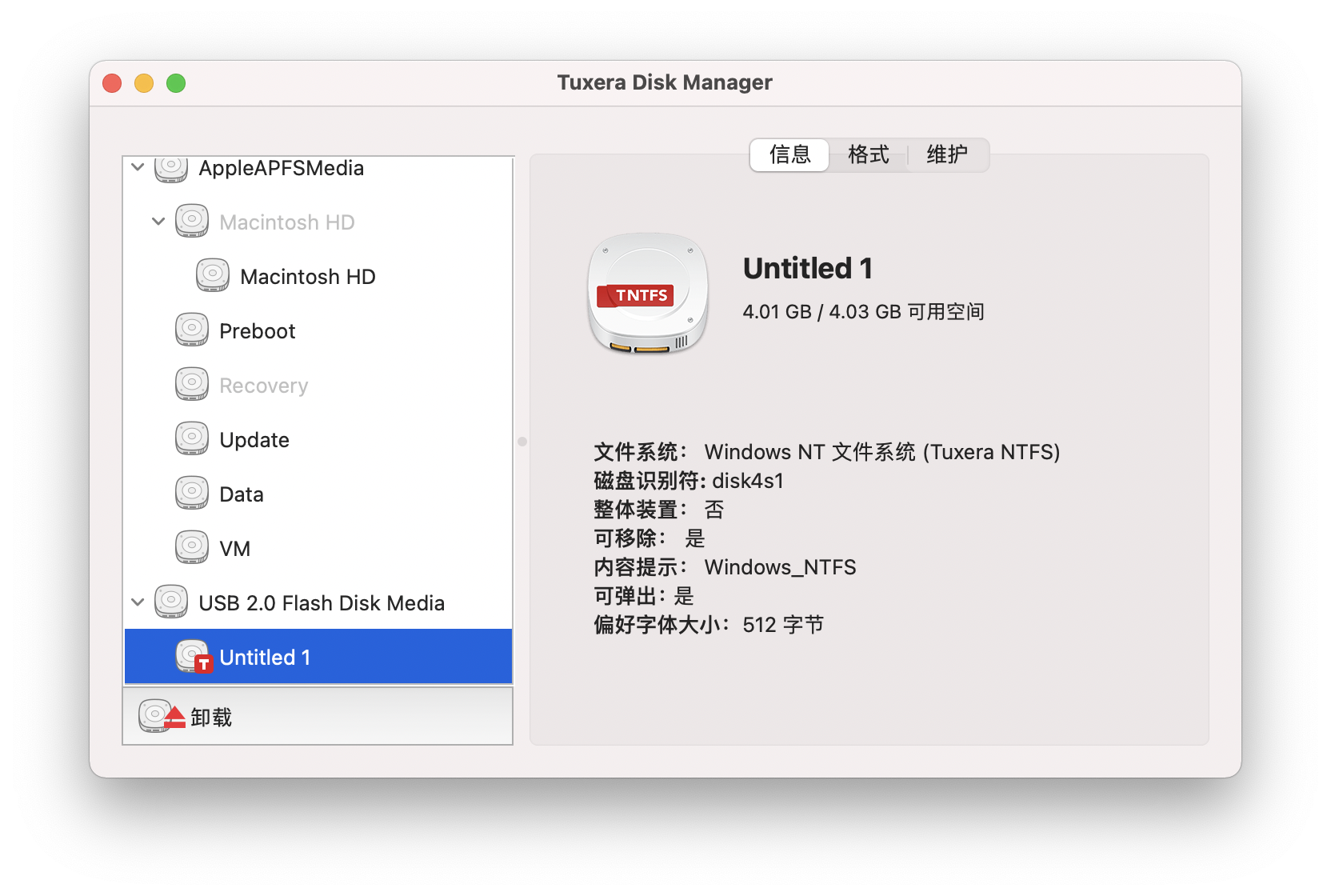The height and width of the screenshot is (896, 1331).
Task: Click the USB 2.0 Flash Disk drive icon
Action: [x=171, y=602]
